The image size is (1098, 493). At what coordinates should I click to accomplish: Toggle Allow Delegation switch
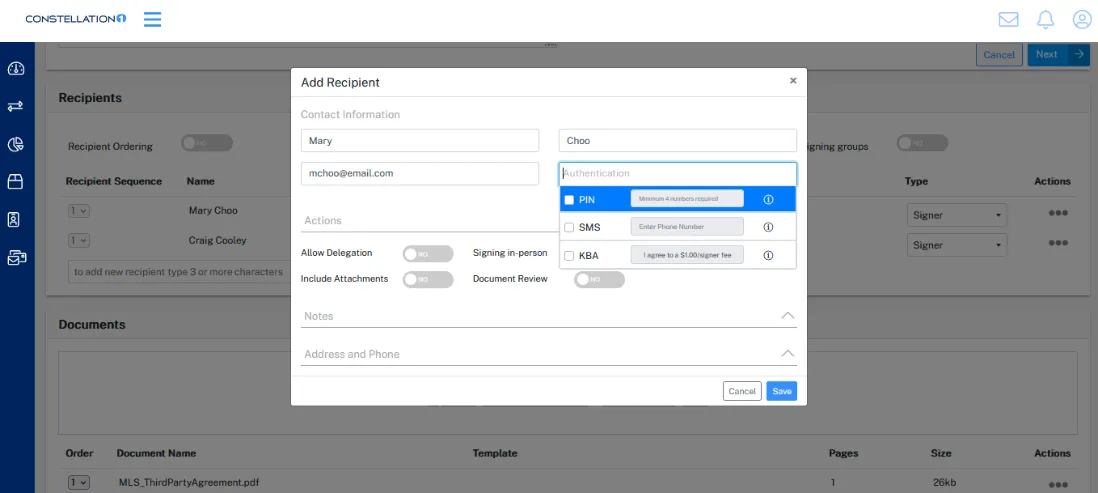428,254
